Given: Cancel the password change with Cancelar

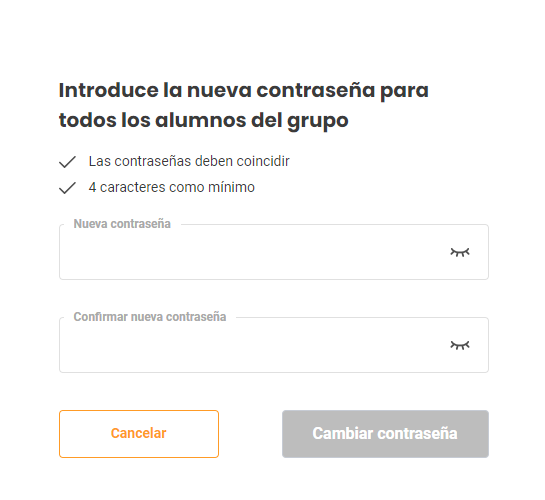Looking at the screenshot, I should (139, 434).
